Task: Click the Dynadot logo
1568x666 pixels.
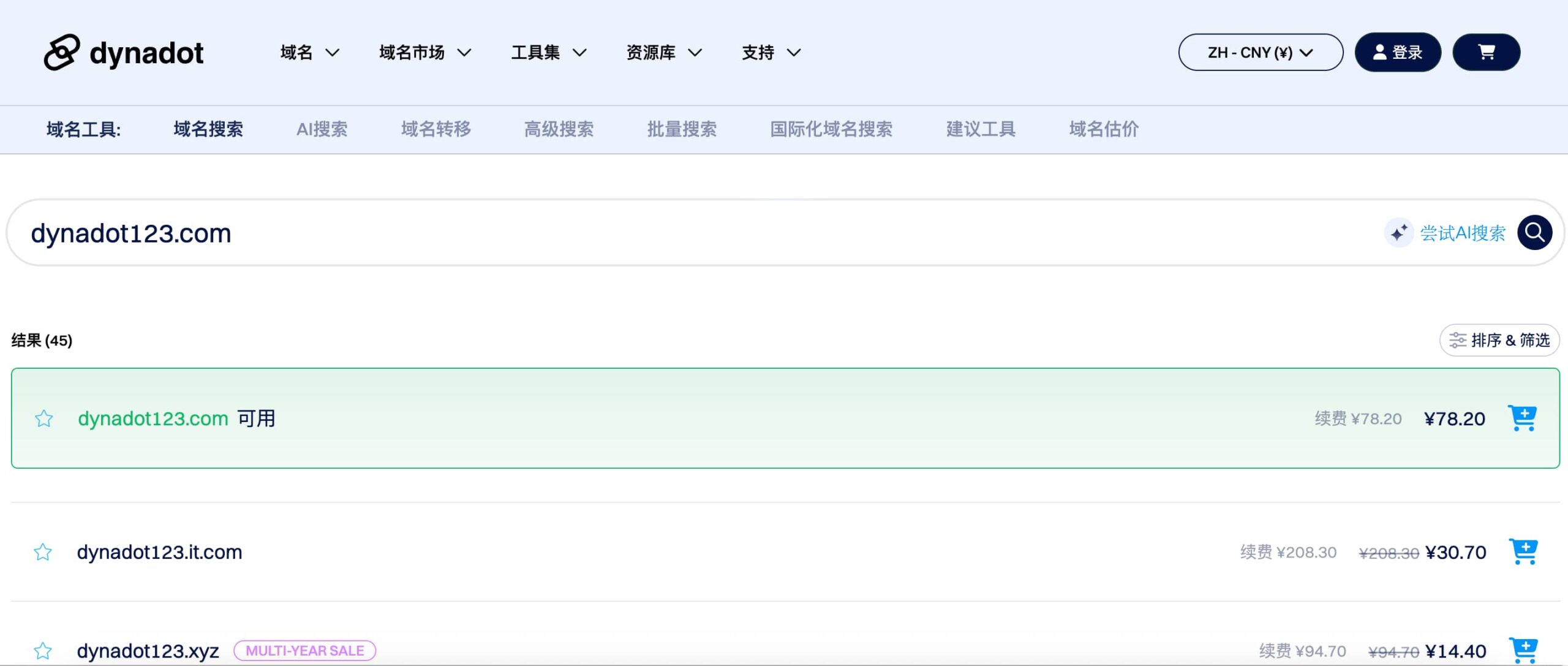Action: click(x=124, y=52)
